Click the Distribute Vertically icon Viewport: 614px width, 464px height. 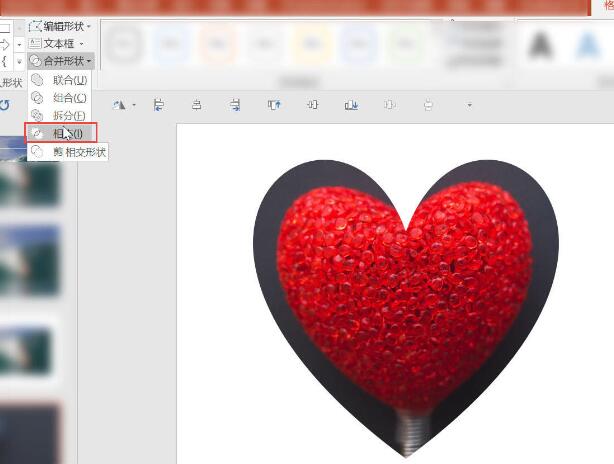click(428, 105)
